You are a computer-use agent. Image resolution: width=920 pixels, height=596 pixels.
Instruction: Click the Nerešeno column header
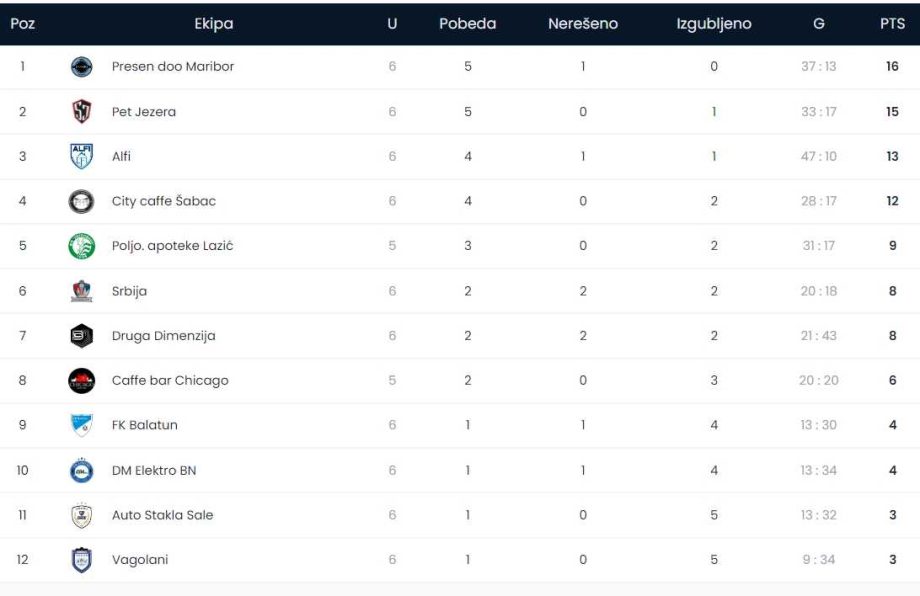(x=583, y=23)
